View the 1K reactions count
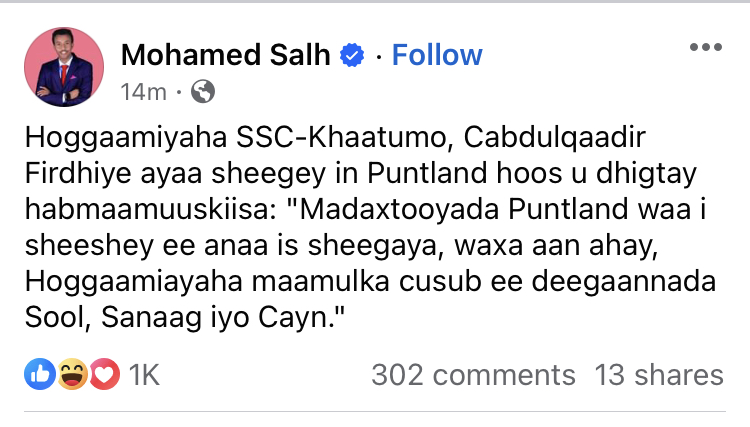 point(144,375)
